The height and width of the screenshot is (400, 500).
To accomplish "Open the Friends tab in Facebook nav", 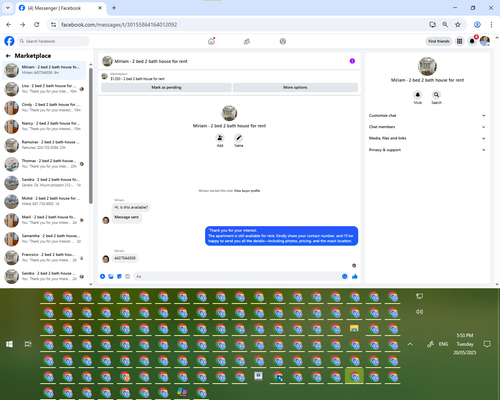I will (247, 41).
